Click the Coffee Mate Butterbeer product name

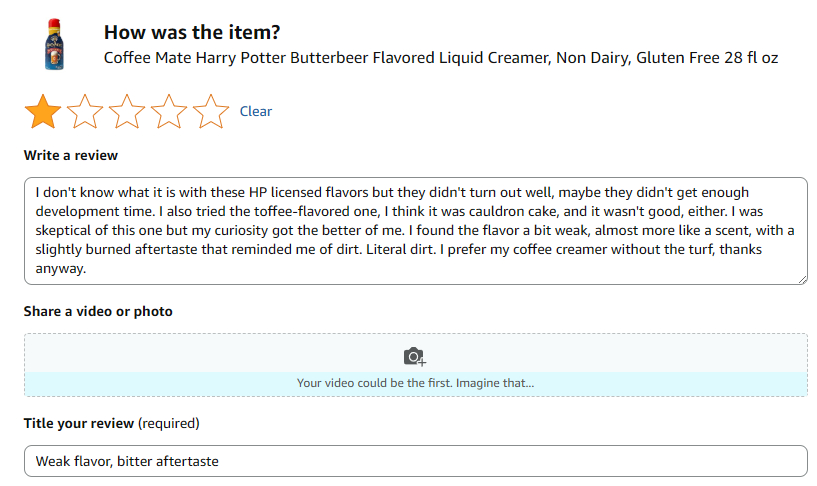pos(440,58)
